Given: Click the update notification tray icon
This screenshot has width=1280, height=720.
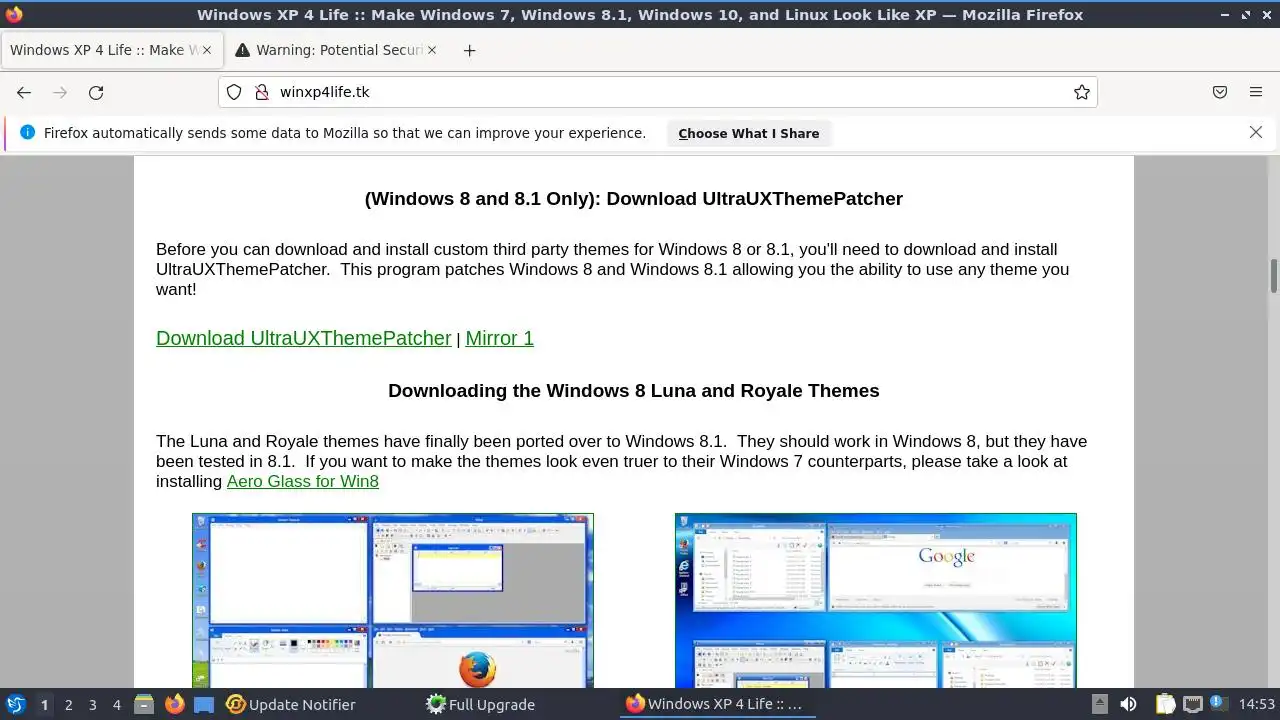Looking at the screenshot, I should coord(1218,703).
